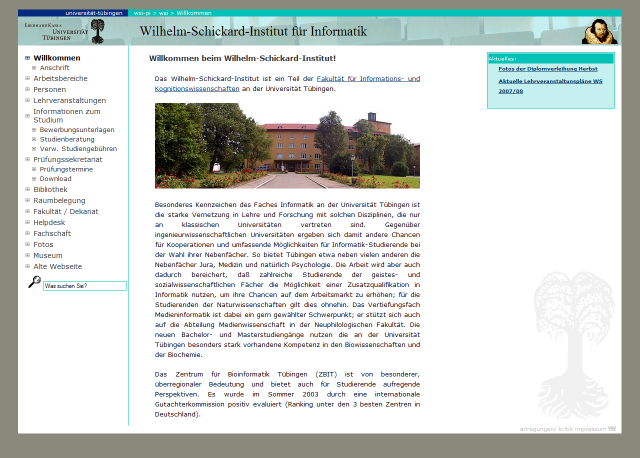Viewport: 640px width, 458px height.
Task: Click the Universität Tübingen tree logo
Action: pyautogui.click(x=97, y=31)
